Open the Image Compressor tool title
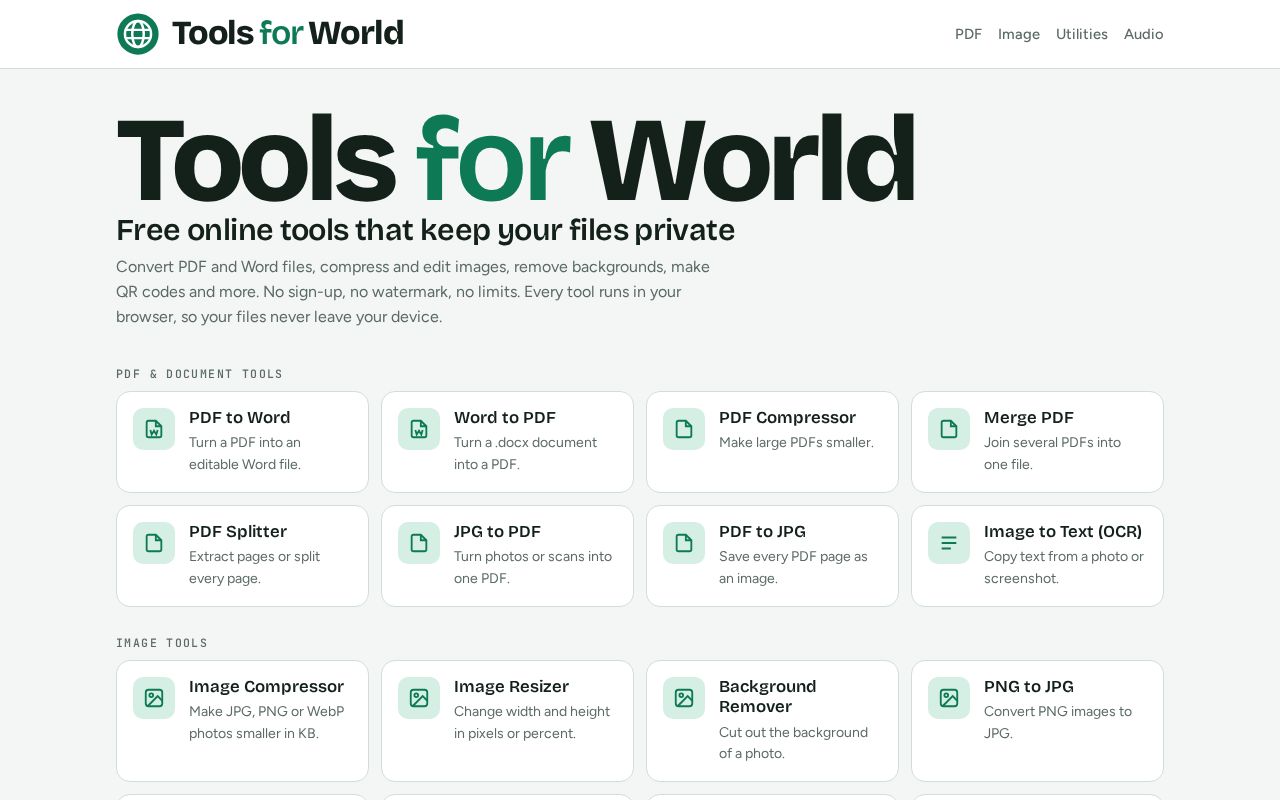 (266, 687)
